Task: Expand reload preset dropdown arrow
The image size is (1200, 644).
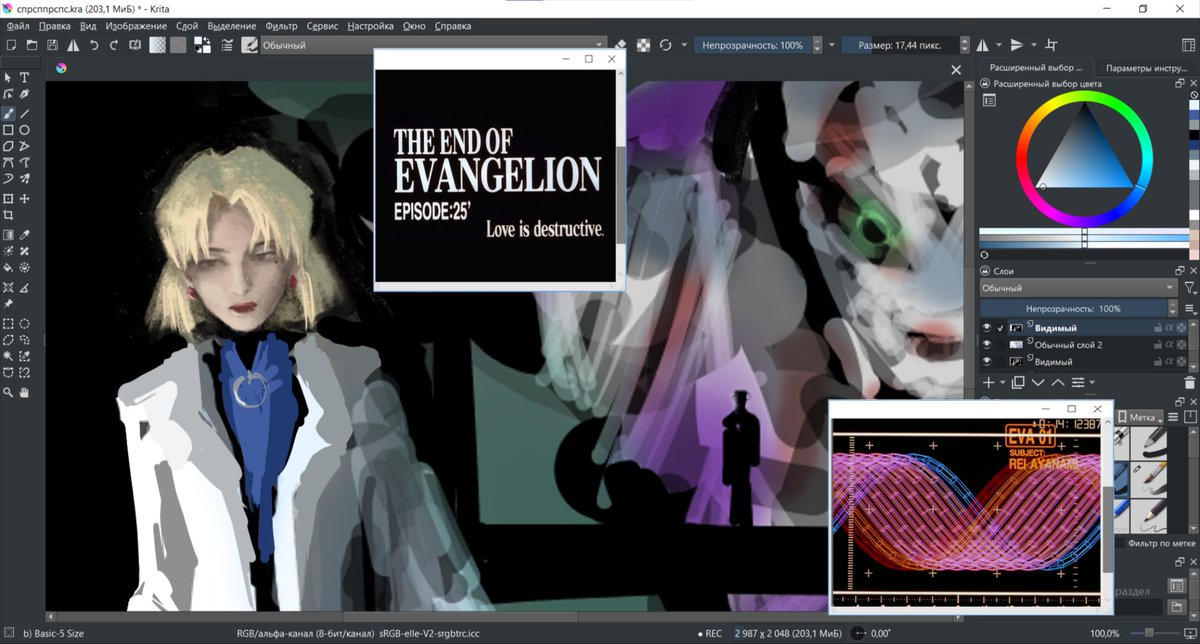Action: (684, 45)
